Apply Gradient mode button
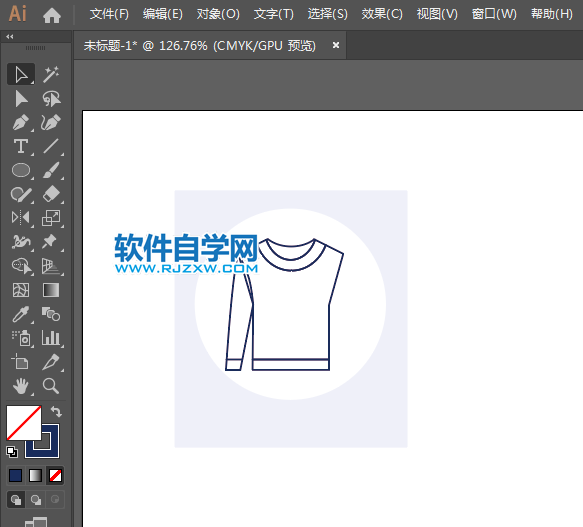 [x=35, y=475]
